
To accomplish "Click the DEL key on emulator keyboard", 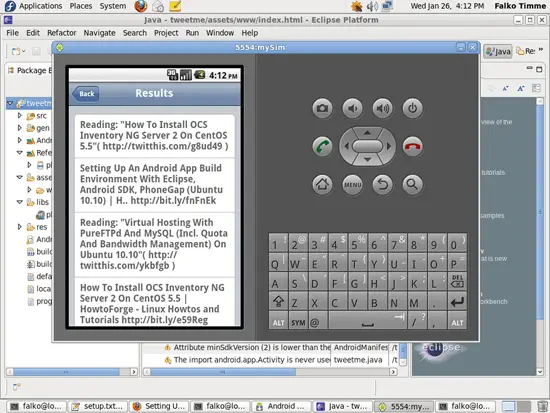I will [457, 281].
